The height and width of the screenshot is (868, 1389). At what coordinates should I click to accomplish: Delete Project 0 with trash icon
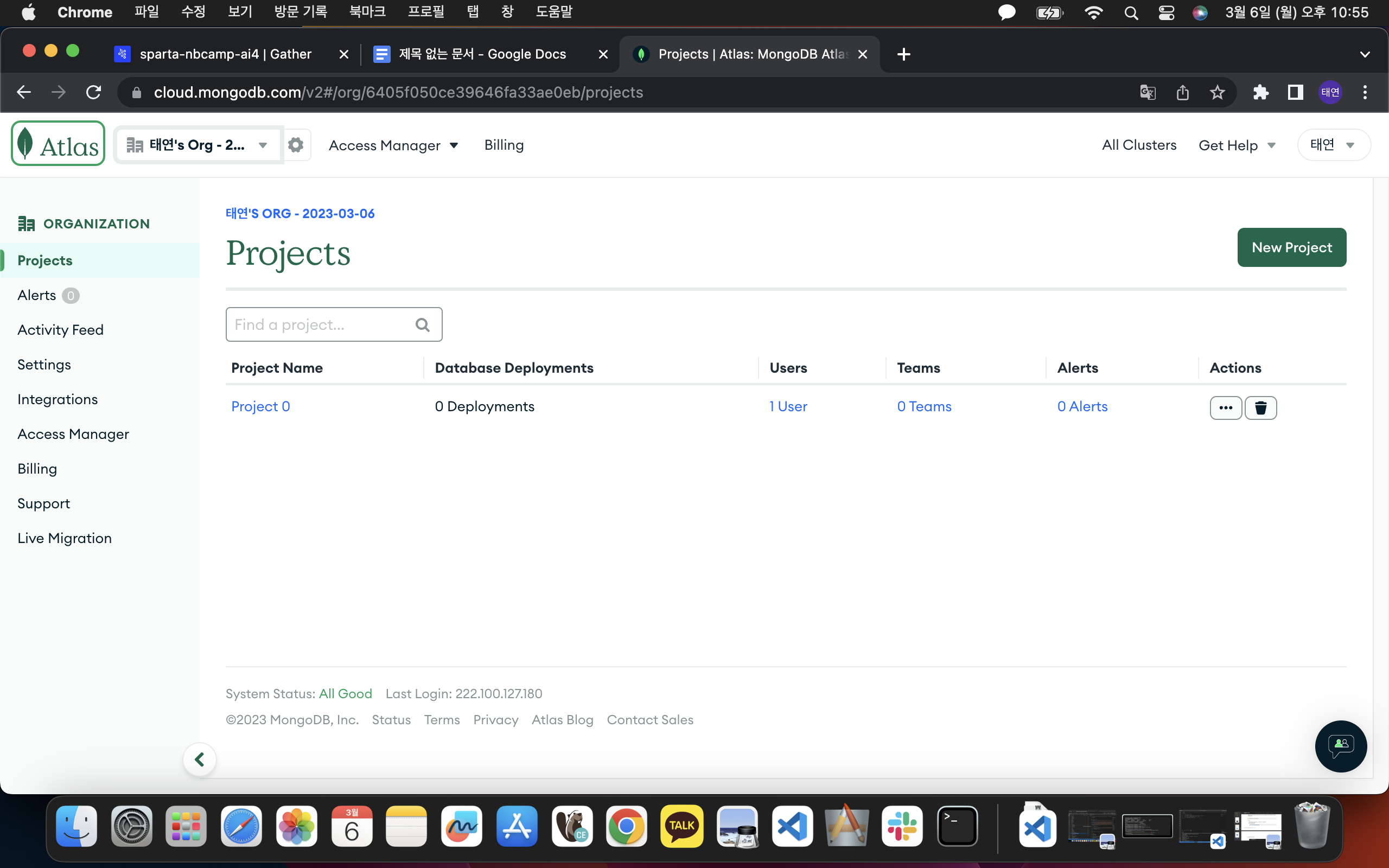pyautogui.click(x=1260, y=407)
